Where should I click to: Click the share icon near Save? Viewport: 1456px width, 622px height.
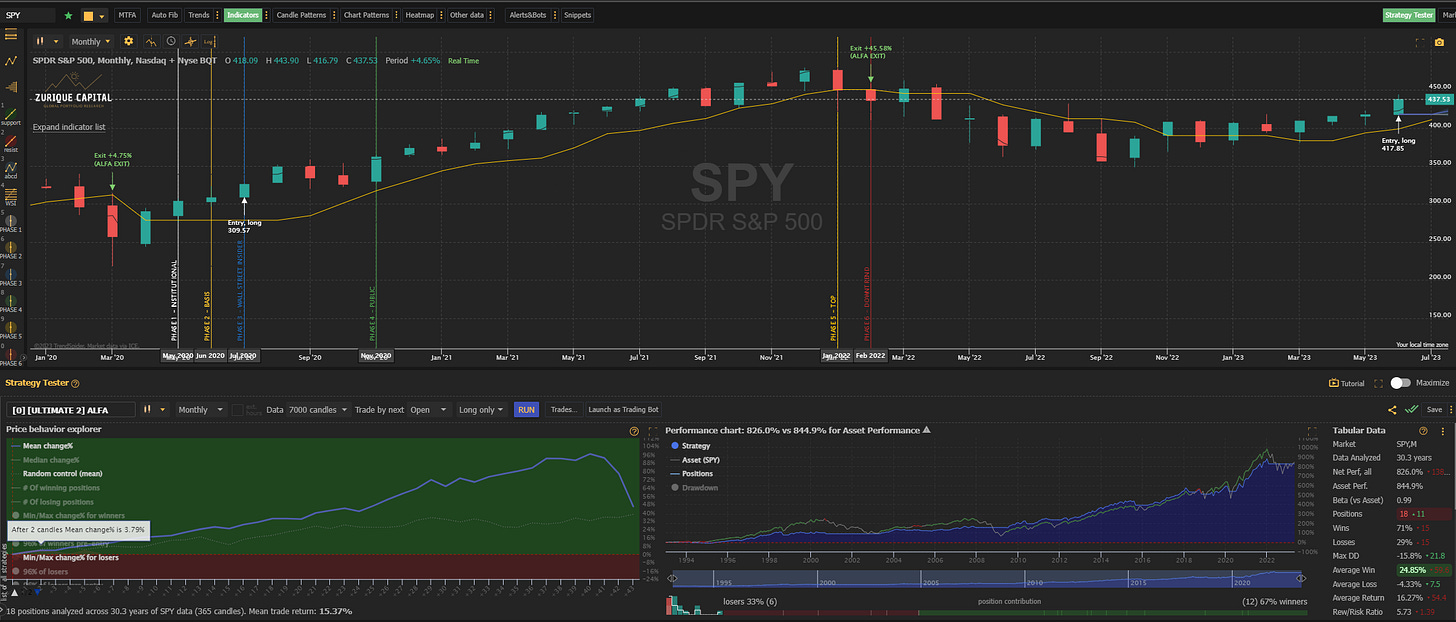pyautogui.click(x=1393, y=409)
